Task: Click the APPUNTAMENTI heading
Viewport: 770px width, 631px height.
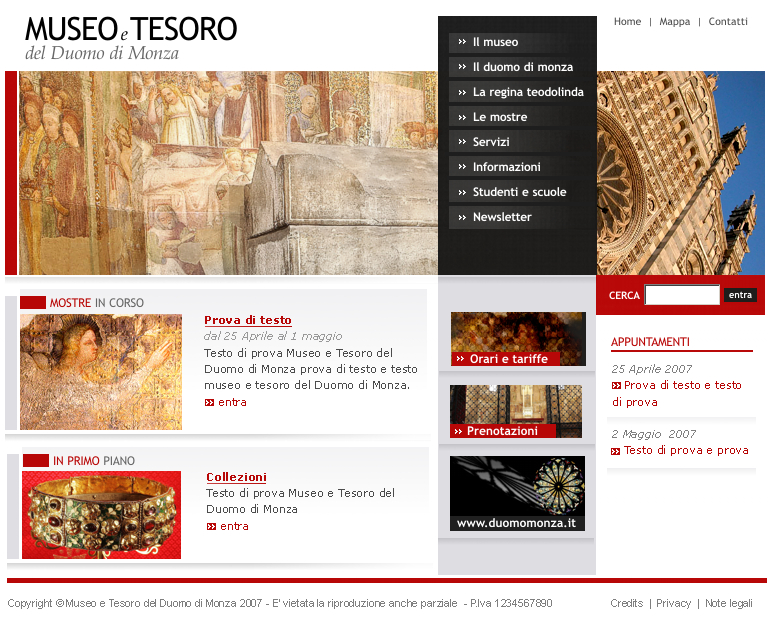Action: (650, 342)
